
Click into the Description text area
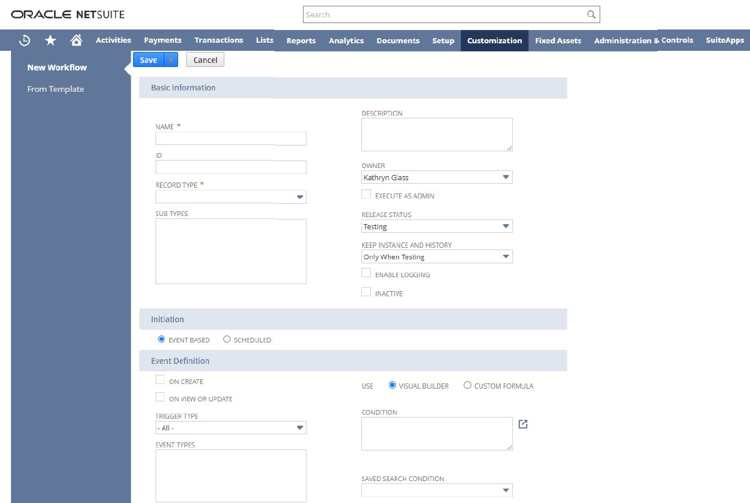[437, 135]
